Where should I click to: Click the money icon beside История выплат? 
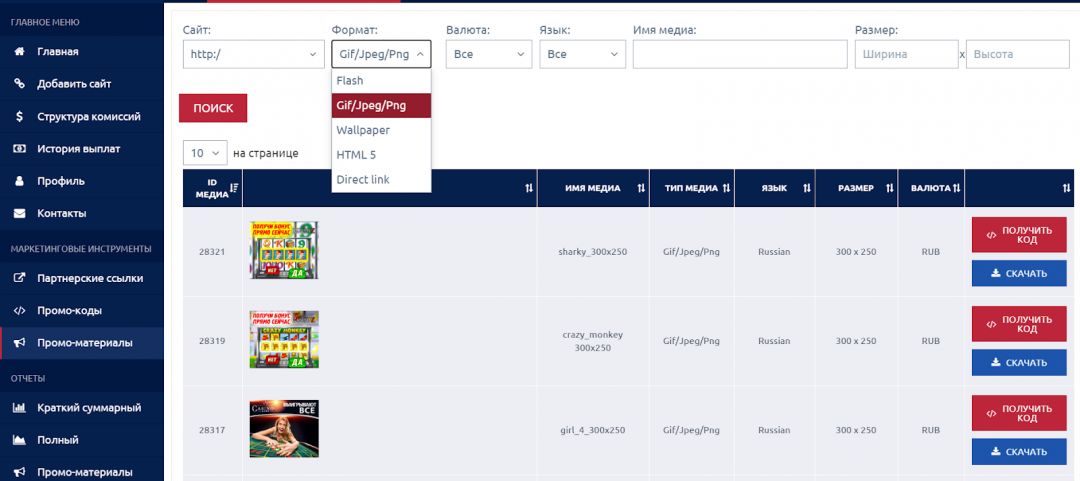(x=19, y=149)
